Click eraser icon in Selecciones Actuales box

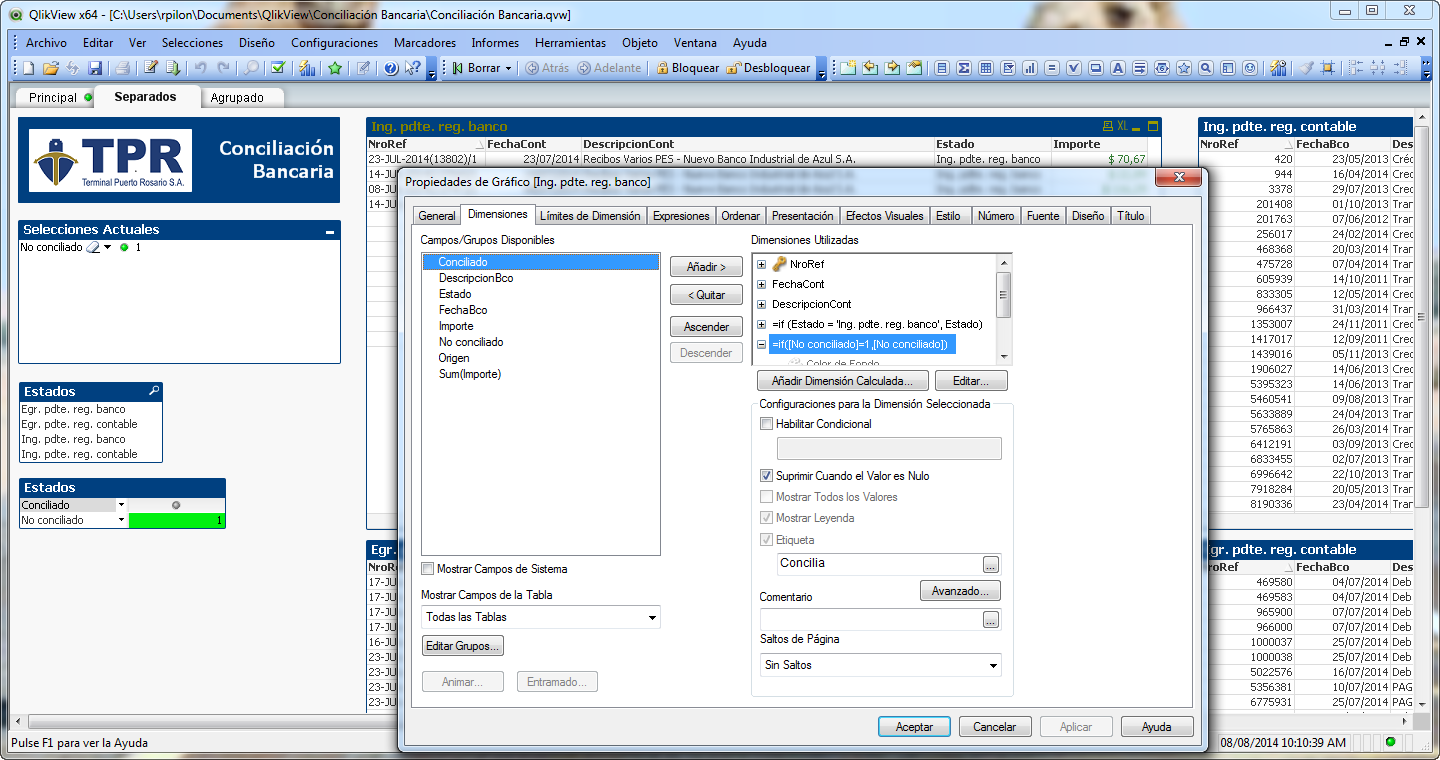(x=92, y=247)
